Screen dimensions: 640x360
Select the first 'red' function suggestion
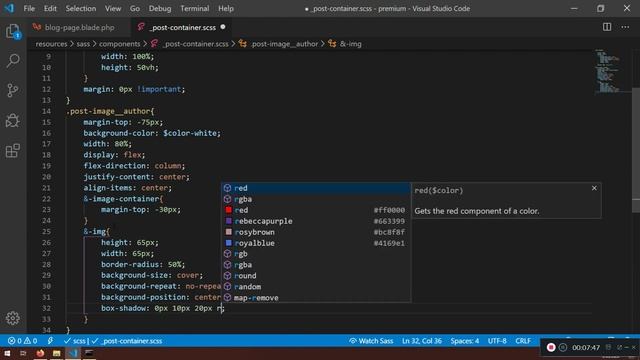(x=316, y=188)
